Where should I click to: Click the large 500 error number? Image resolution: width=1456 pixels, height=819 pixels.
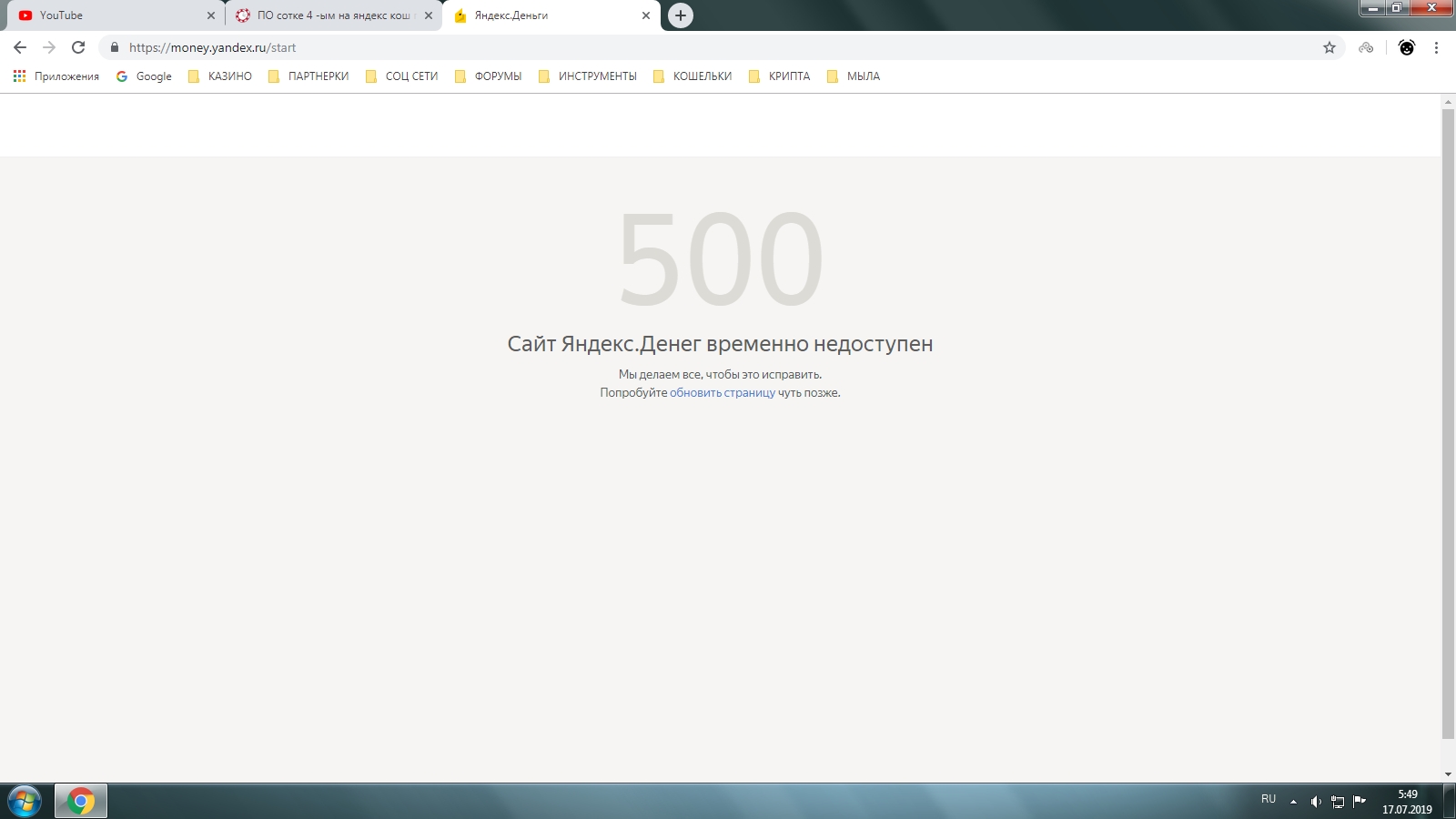[x=721, y=260]
